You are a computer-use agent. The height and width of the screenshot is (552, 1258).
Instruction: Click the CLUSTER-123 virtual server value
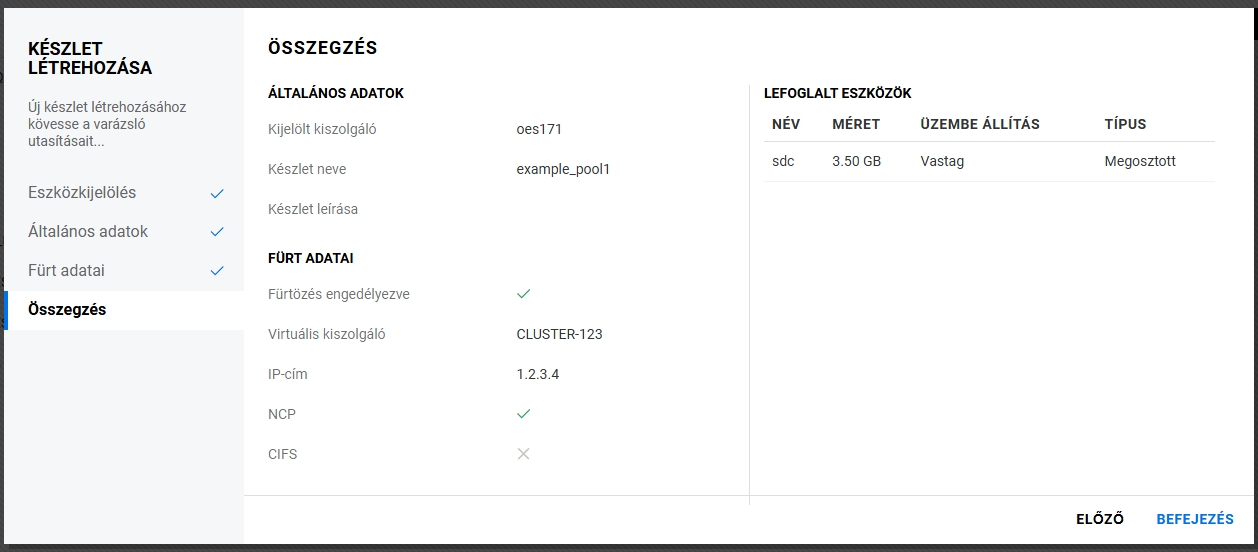(559, 334)
